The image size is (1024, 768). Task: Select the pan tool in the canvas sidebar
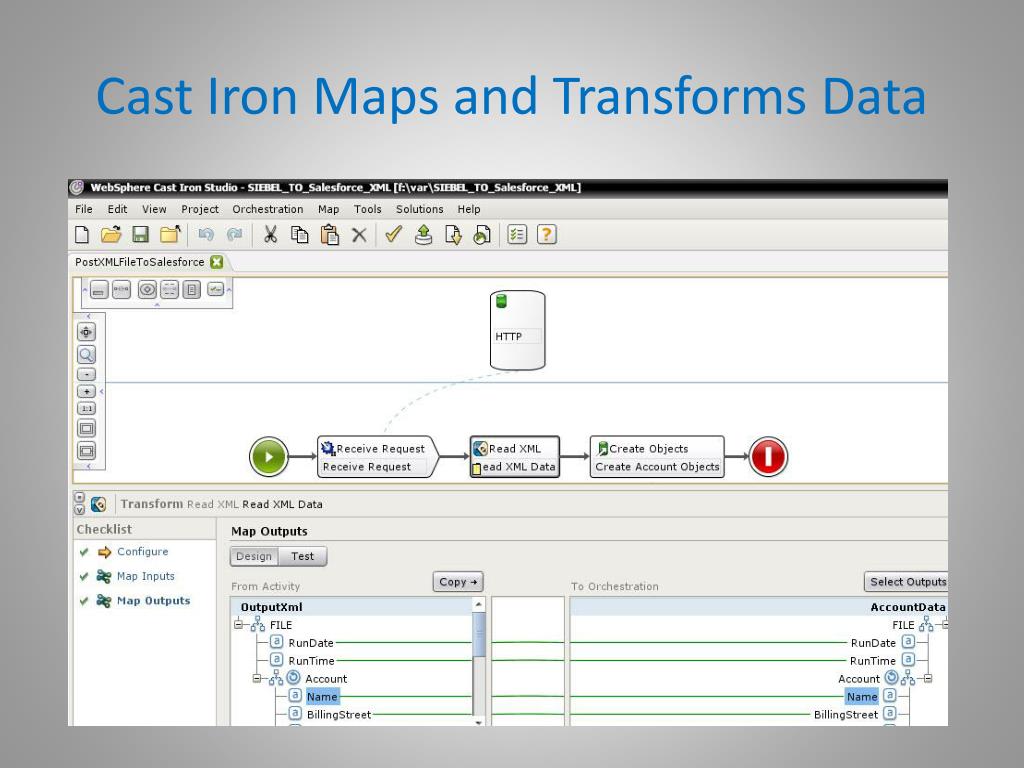tap(86, 332)
